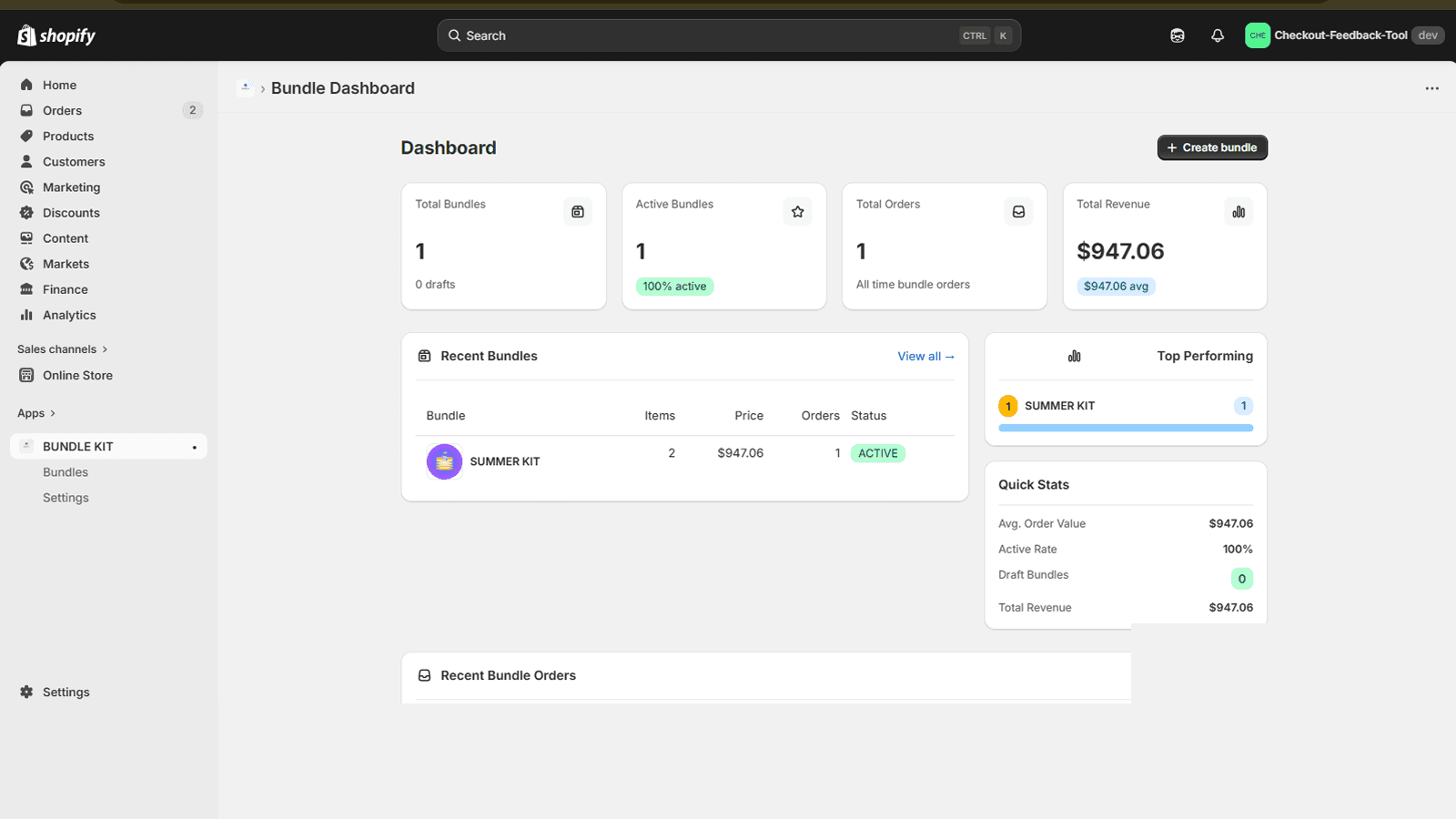
Task: Click the chart icon on the Total Revenue card
Action: point(1239,212)
